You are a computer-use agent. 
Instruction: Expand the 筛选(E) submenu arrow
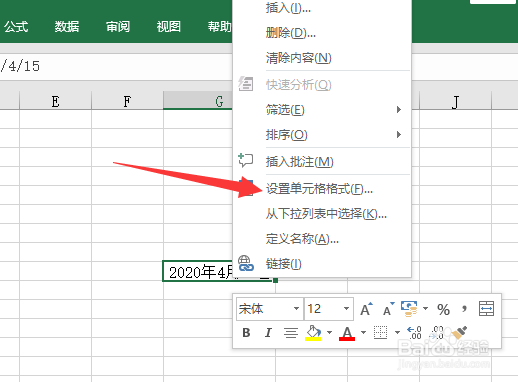coord(399,110)
